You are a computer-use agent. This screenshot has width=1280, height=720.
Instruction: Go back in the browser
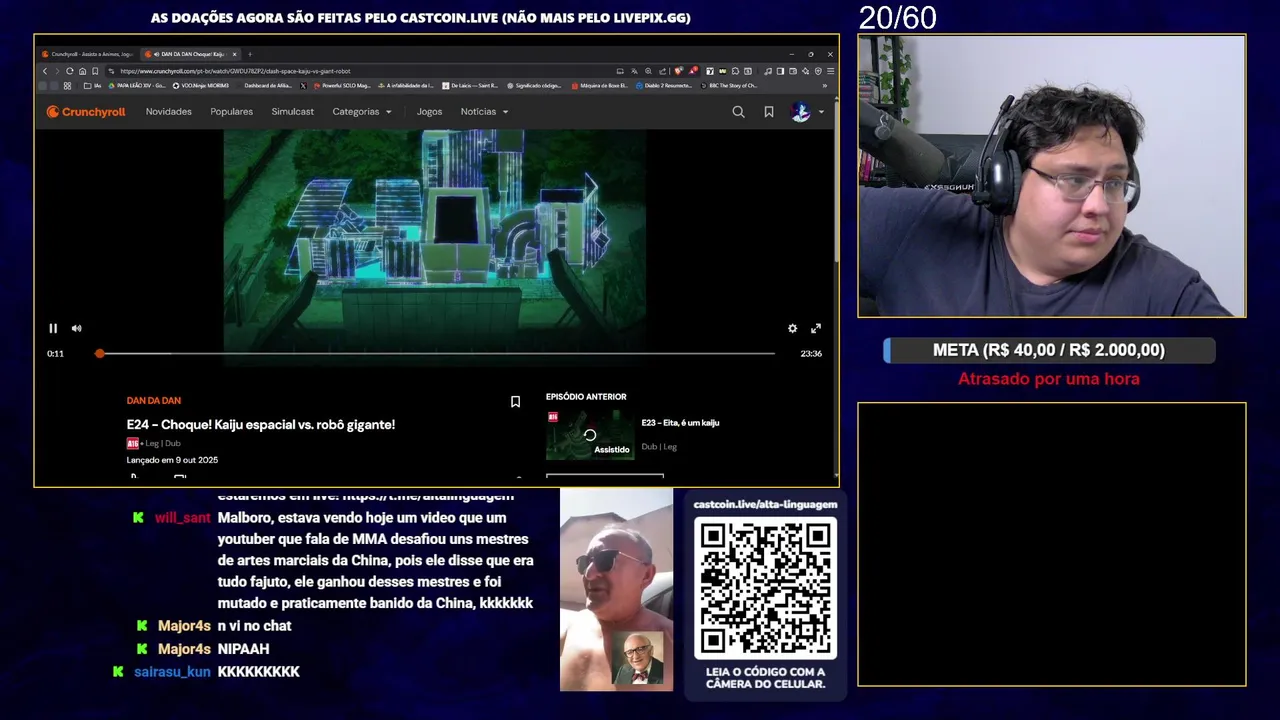click(x=45, y=71)
